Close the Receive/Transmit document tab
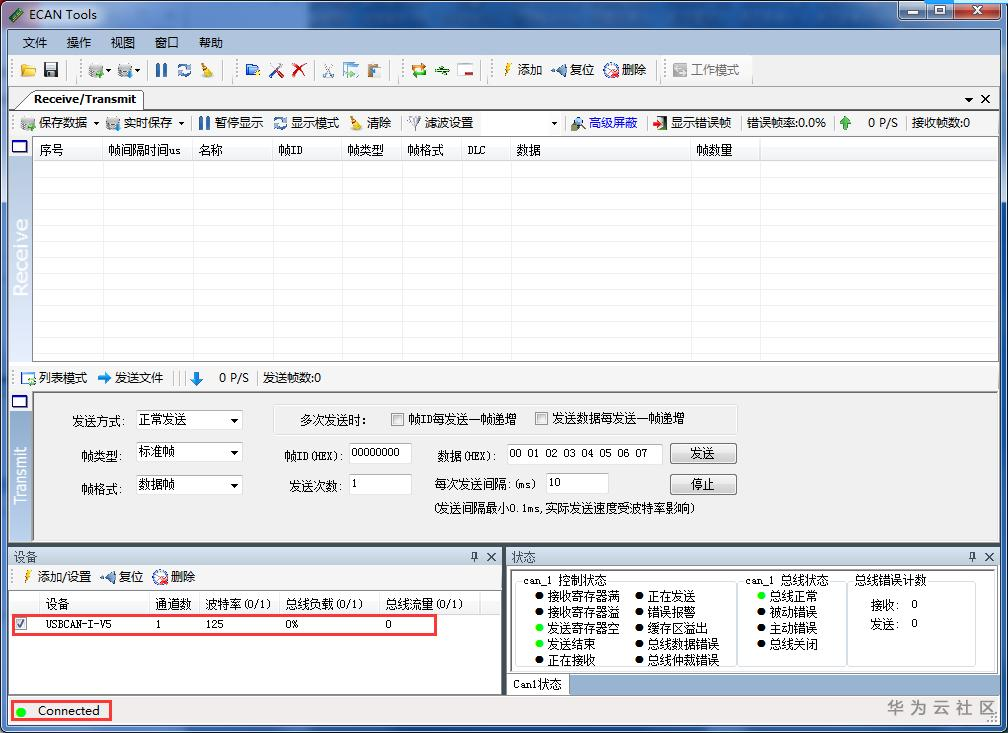 (986, 99)
